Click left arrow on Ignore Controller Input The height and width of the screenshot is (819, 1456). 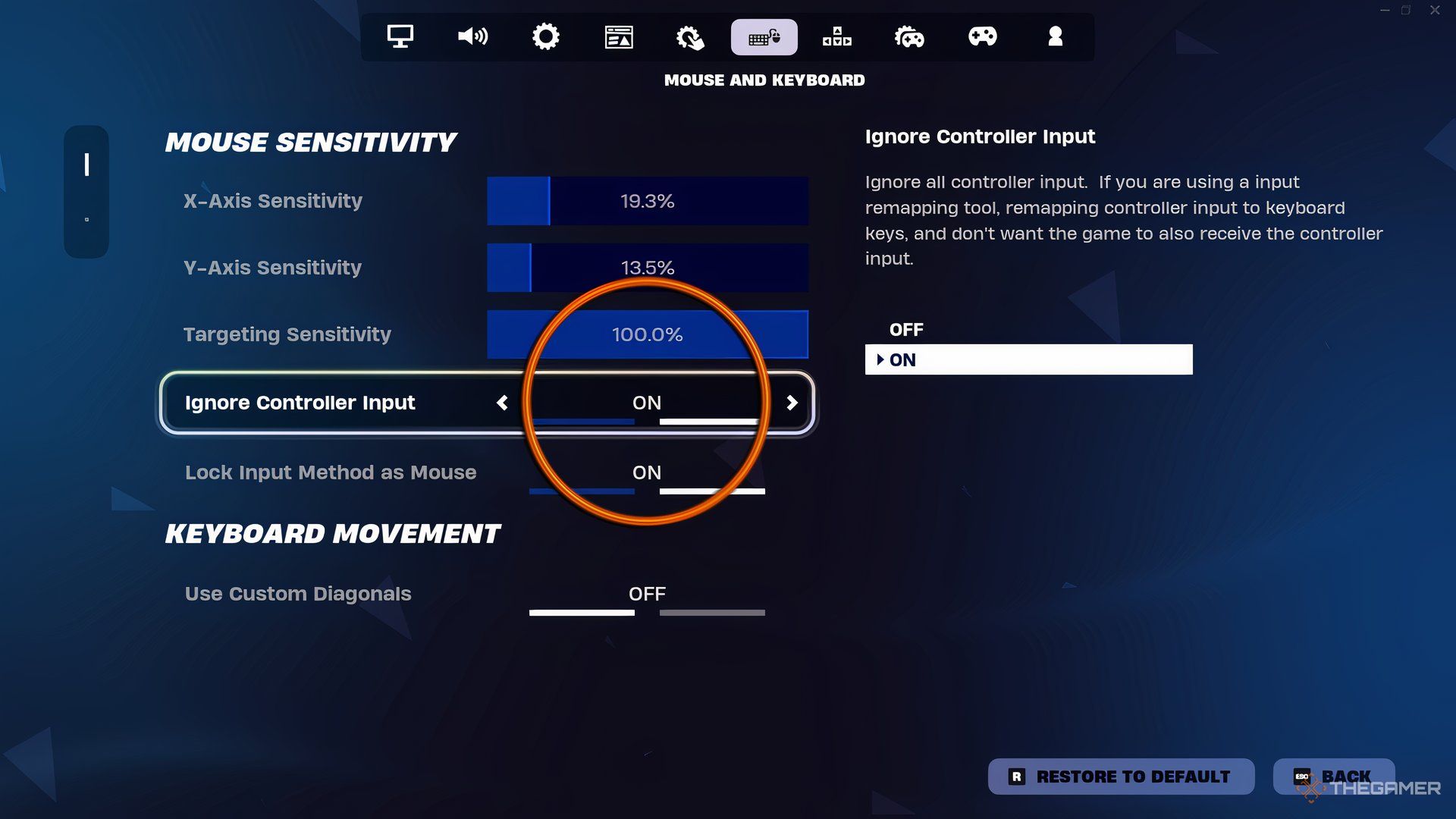[502, 402]
